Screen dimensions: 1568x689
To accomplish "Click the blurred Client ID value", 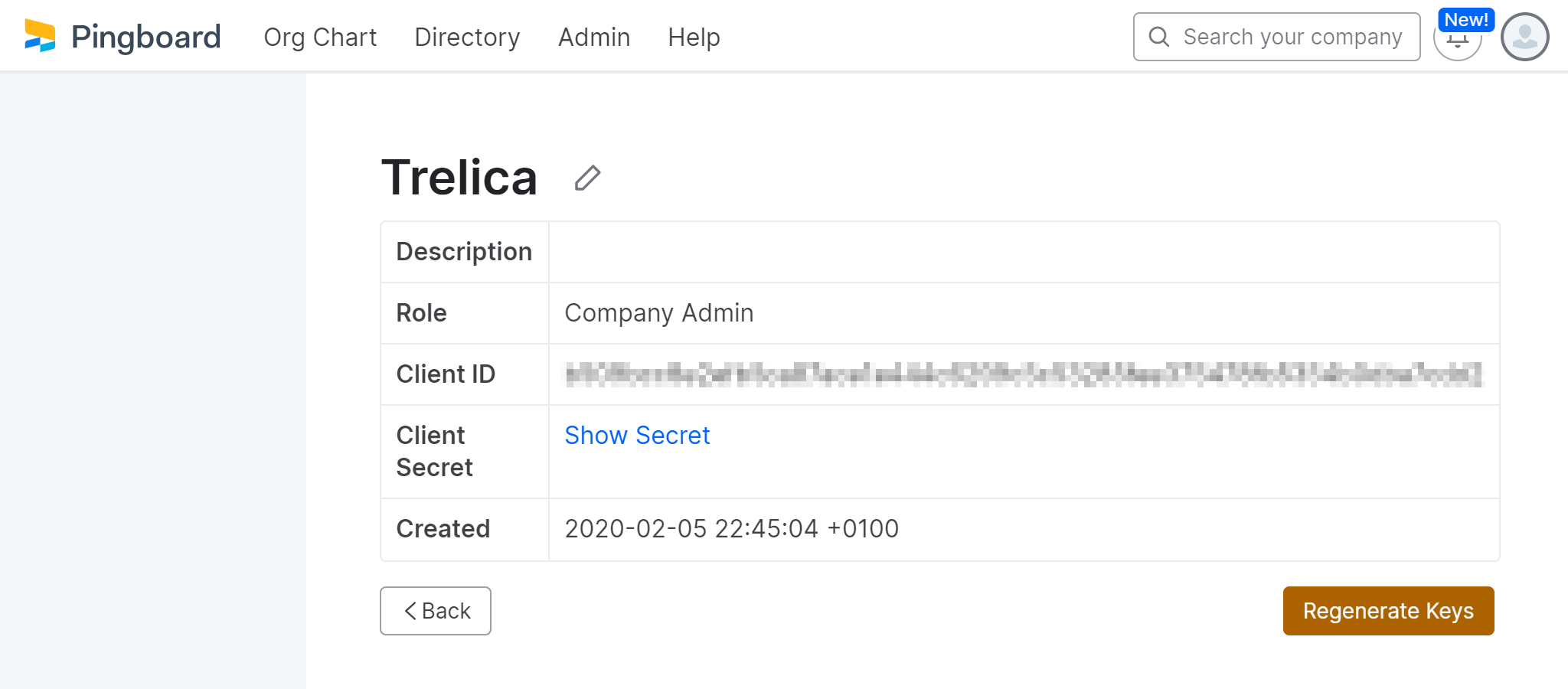I will [1023, 374].
